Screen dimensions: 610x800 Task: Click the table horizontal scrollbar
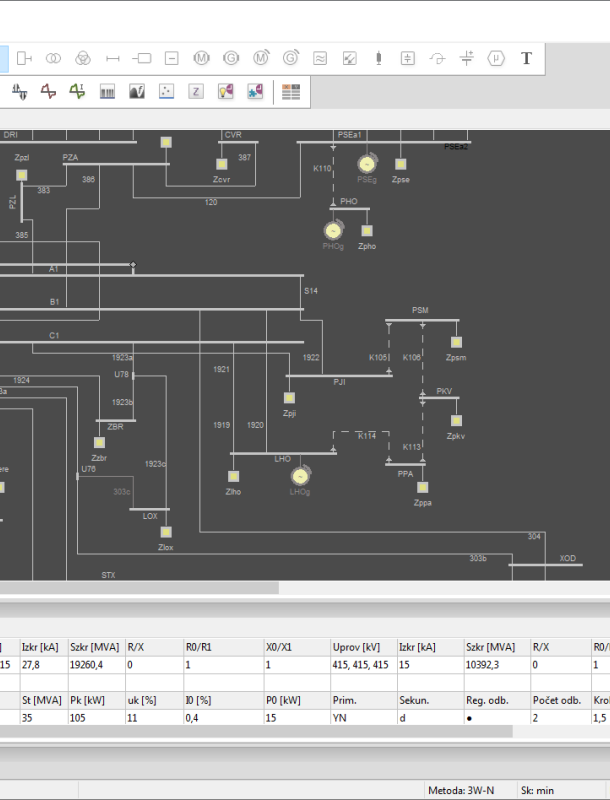(256, 731)
